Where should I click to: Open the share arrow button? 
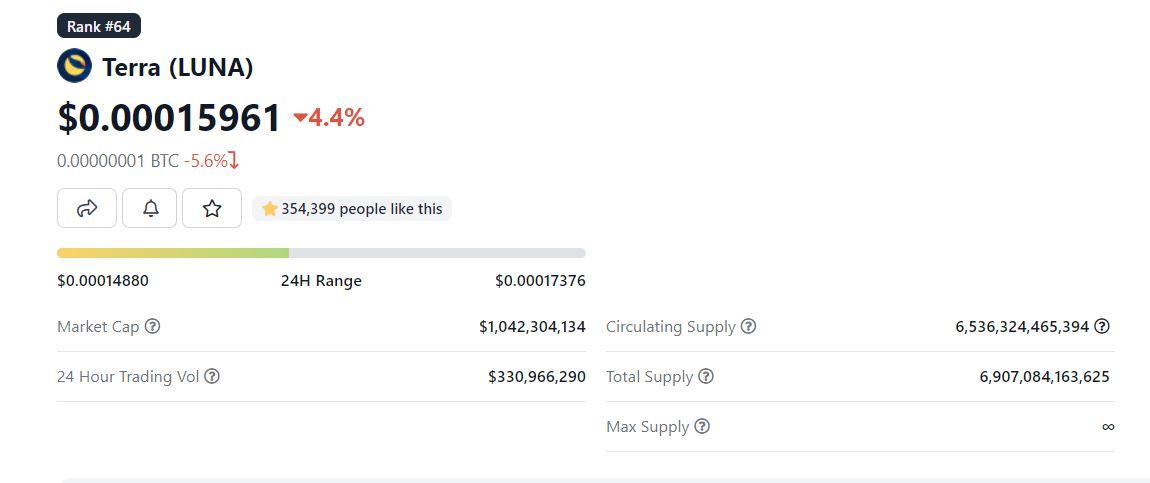(87, 208)
